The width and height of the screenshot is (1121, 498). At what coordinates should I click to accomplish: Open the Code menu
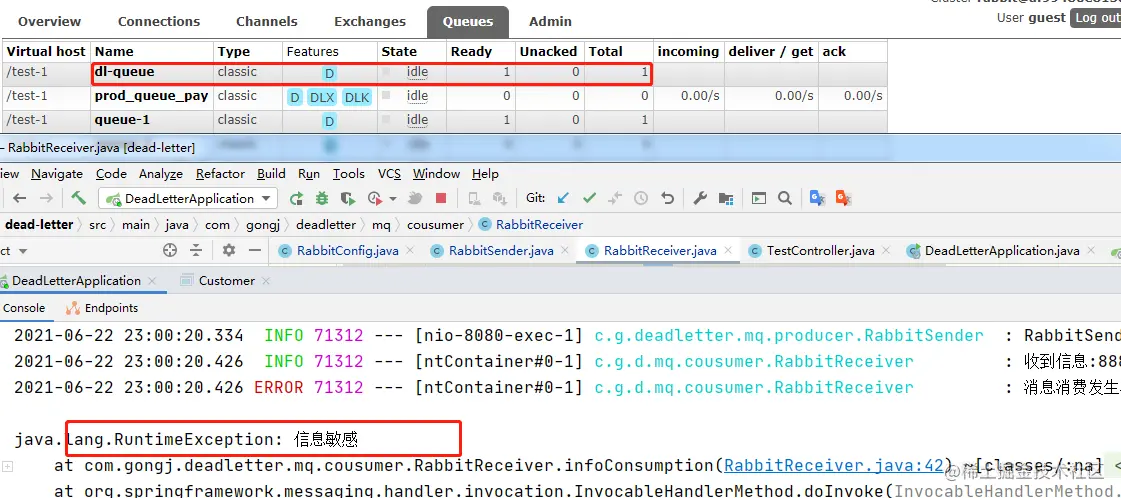coord(111,174)
